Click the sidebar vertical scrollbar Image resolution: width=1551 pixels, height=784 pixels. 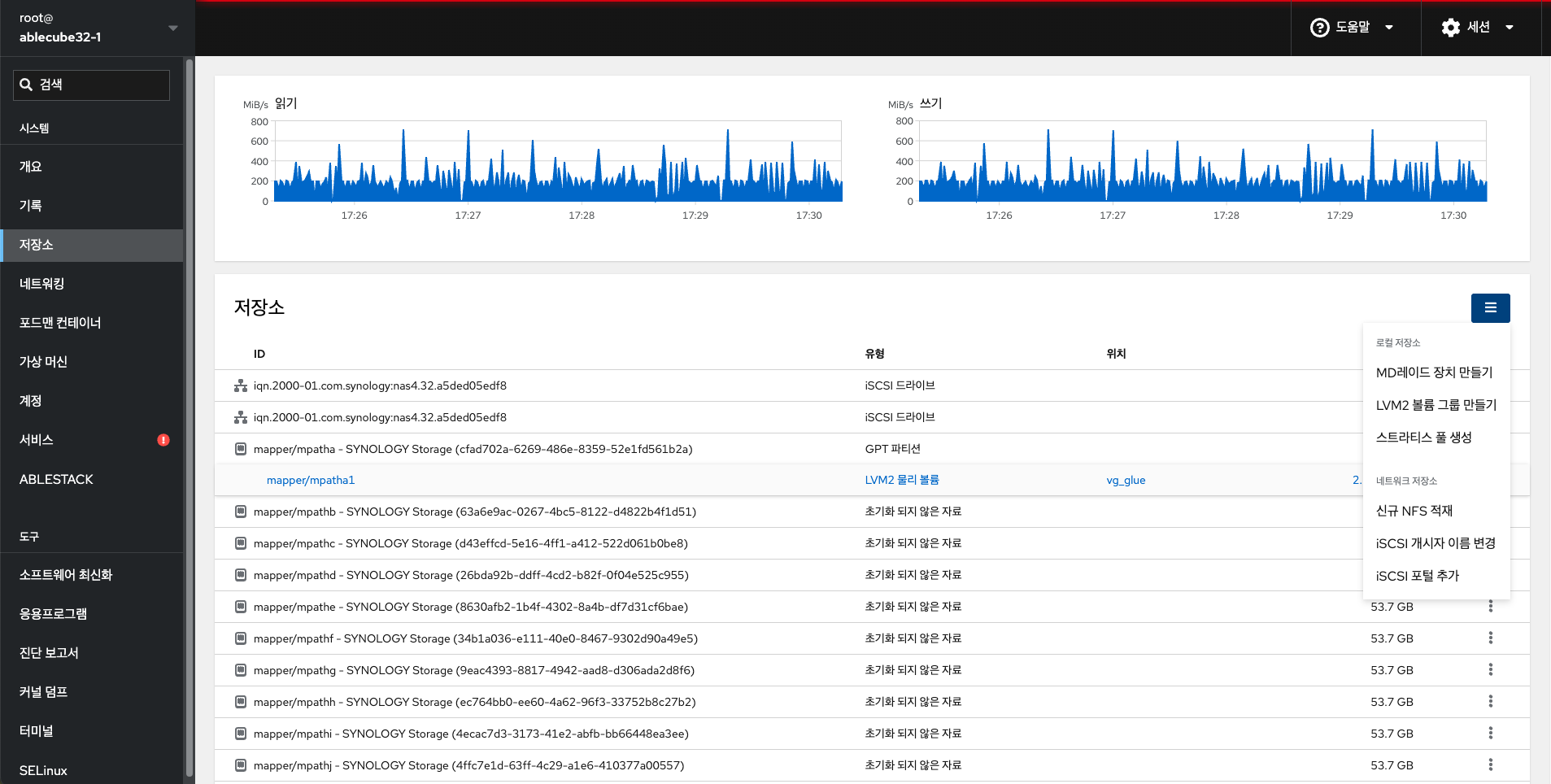pyautogui.click(x=190, y=407)
